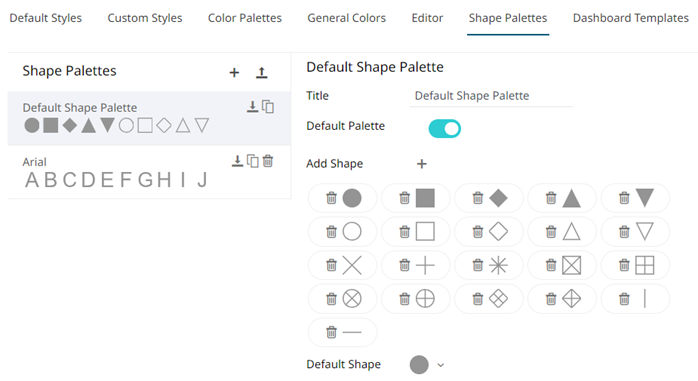Image resolution: width=698 pixels, height=381 pixels.
Task: Download the Default Shape Palette
Action: coord(252,107)
